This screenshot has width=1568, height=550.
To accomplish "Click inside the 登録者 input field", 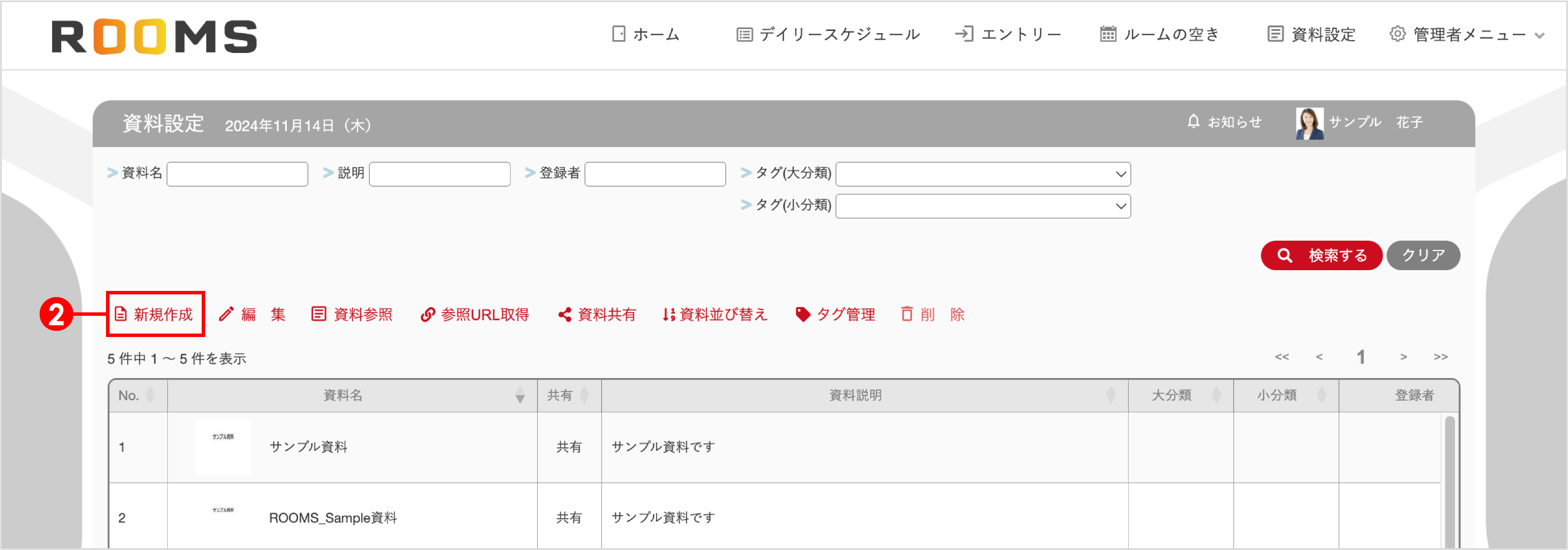I will [x=654, y=173].
